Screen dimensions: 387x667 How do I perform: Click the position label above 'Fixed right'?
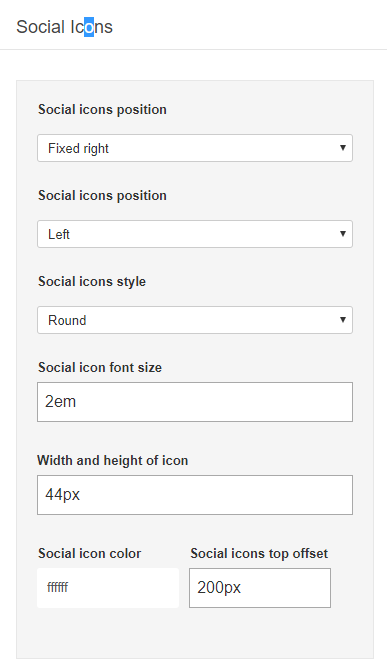click(x=102, y=109)
